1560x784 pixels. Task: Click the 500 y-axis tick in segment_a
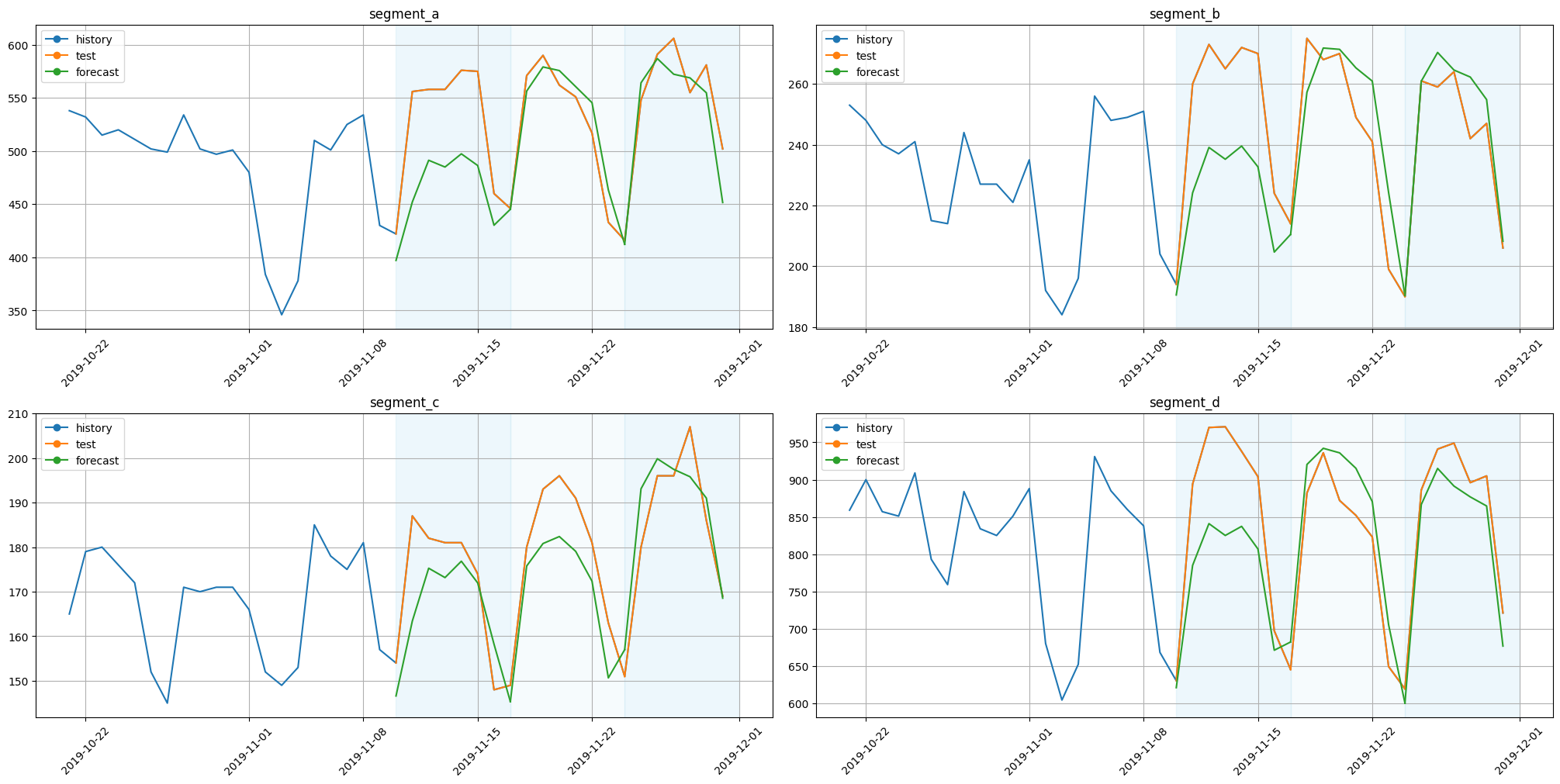(19, 151)
